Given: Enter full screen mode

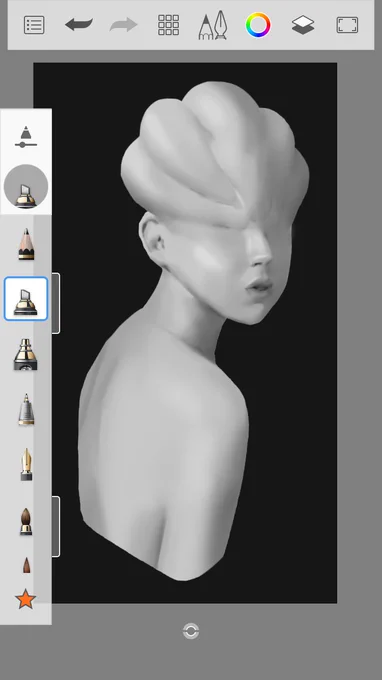Looking at the screenshot, I should (x=347, y=25).
